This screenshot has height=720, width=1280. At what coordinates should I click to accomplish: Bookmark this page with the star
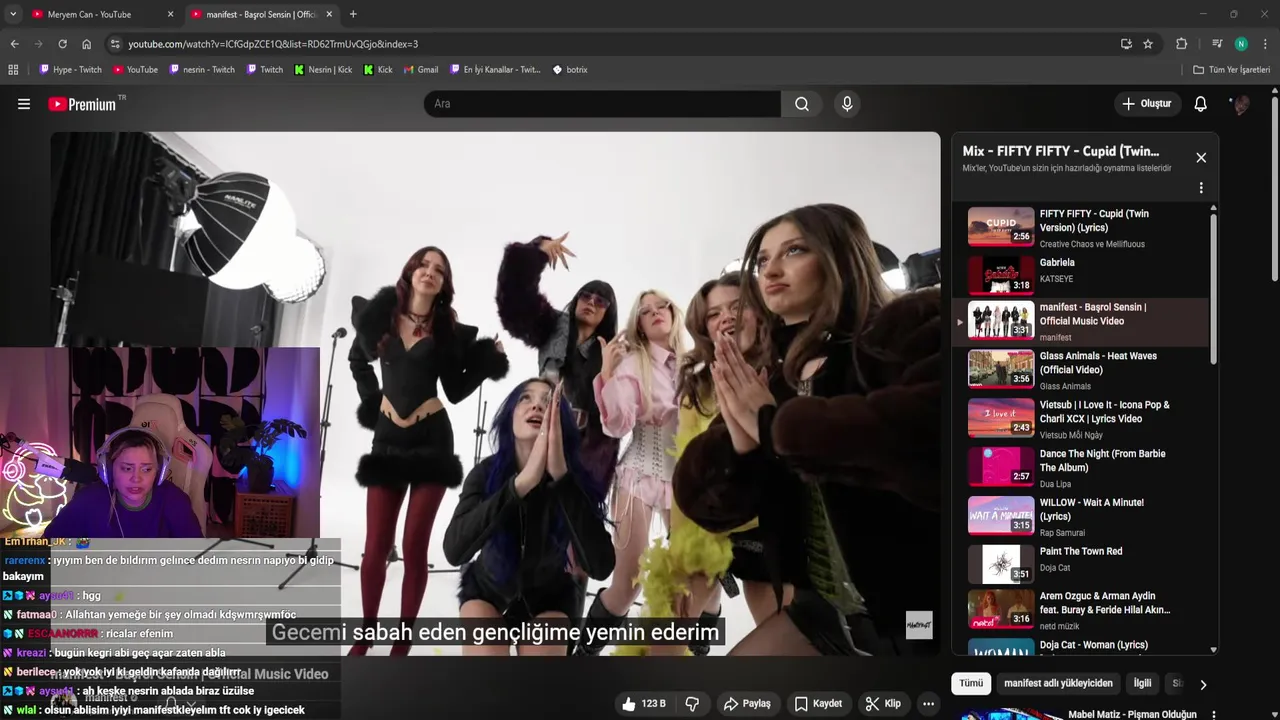pos(1148,44)
